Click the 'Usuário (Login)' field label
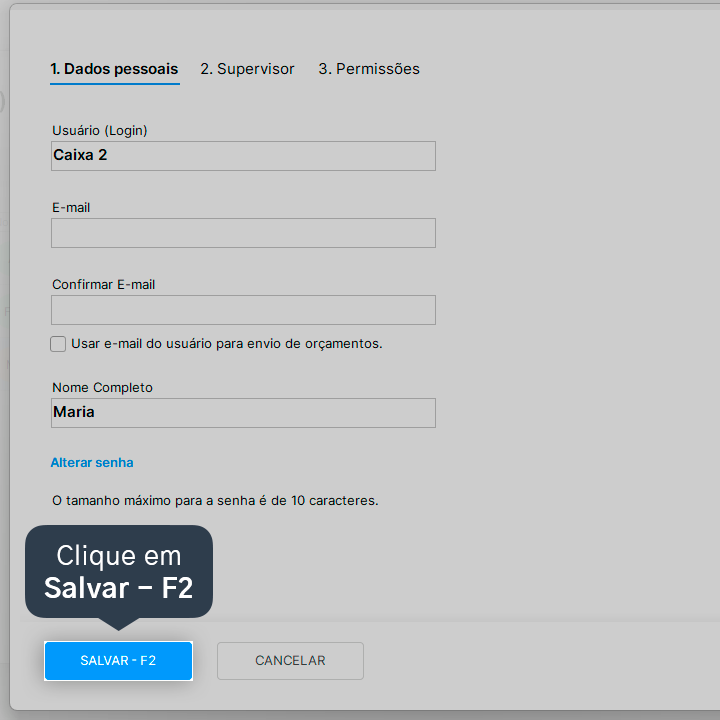The height and width of the screenshot is (720, 720). coord(100,130)
